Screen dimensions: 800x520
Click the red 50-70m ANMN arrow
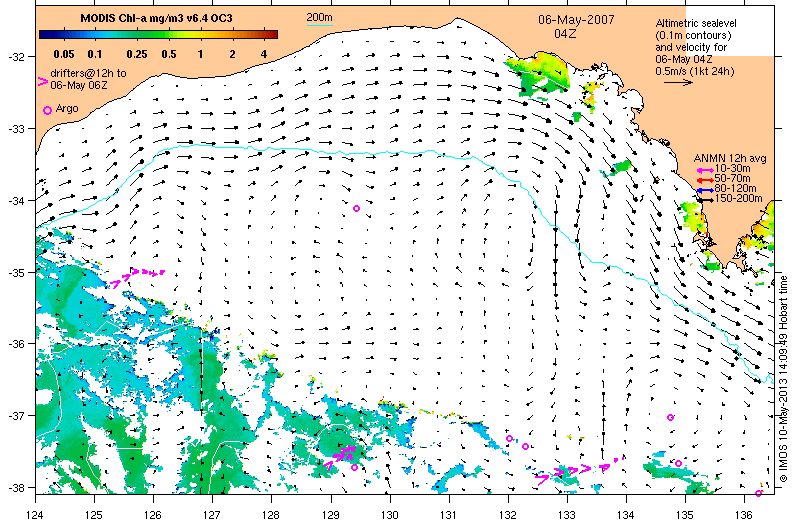(x=705, y=180)
